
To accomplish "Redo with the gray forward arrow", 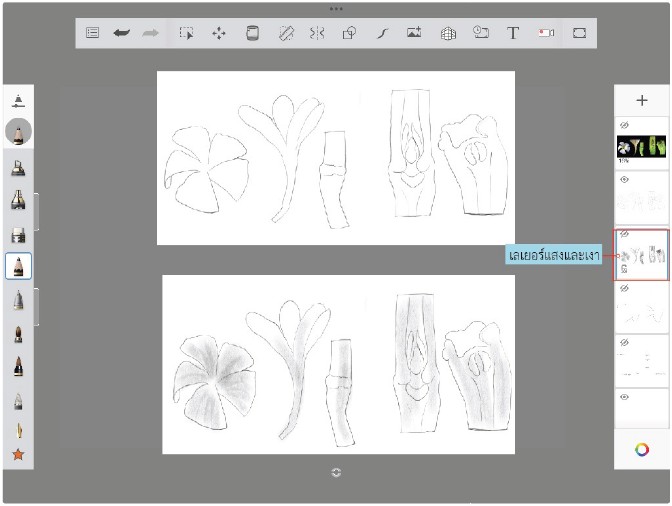I will click(150, 33).
